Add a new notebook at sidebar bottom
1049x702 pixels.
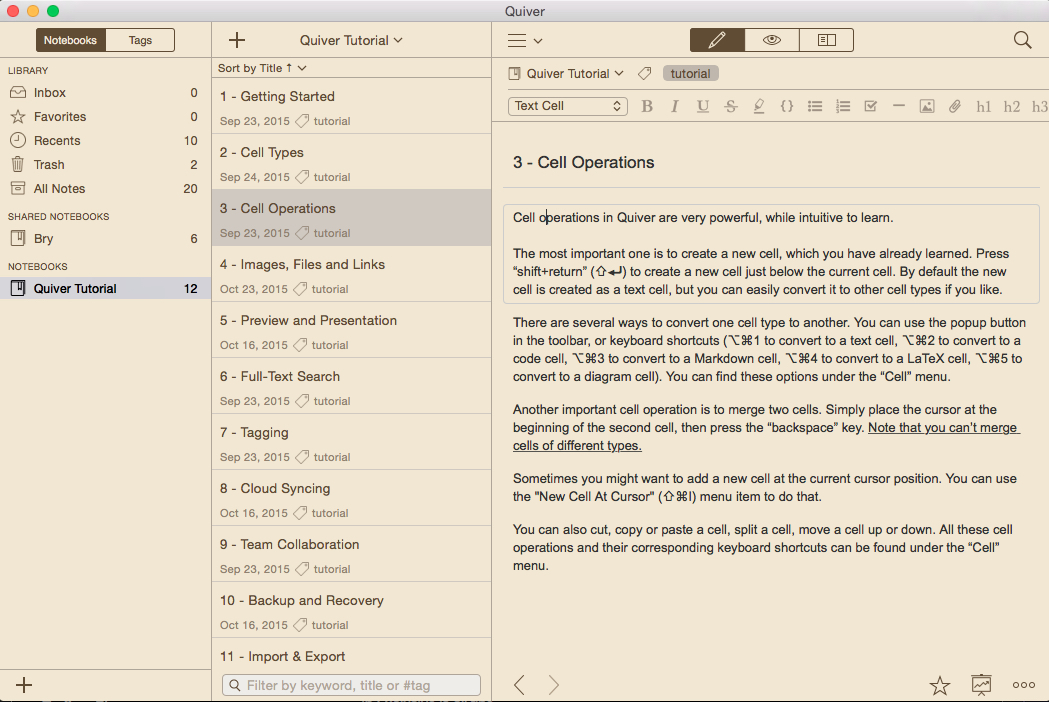pyautogui.click(x=23, y=685)
